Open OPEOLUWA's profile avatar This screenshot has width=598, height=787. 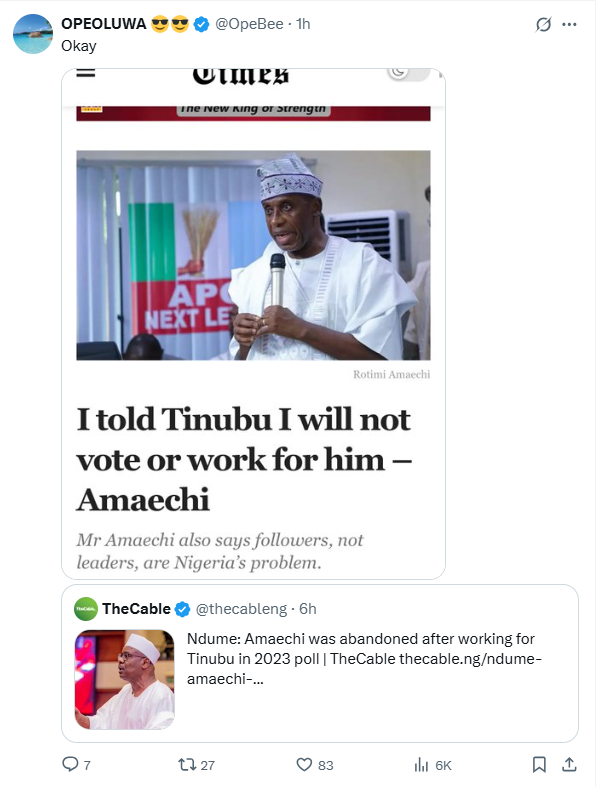(x=33, y=34)
